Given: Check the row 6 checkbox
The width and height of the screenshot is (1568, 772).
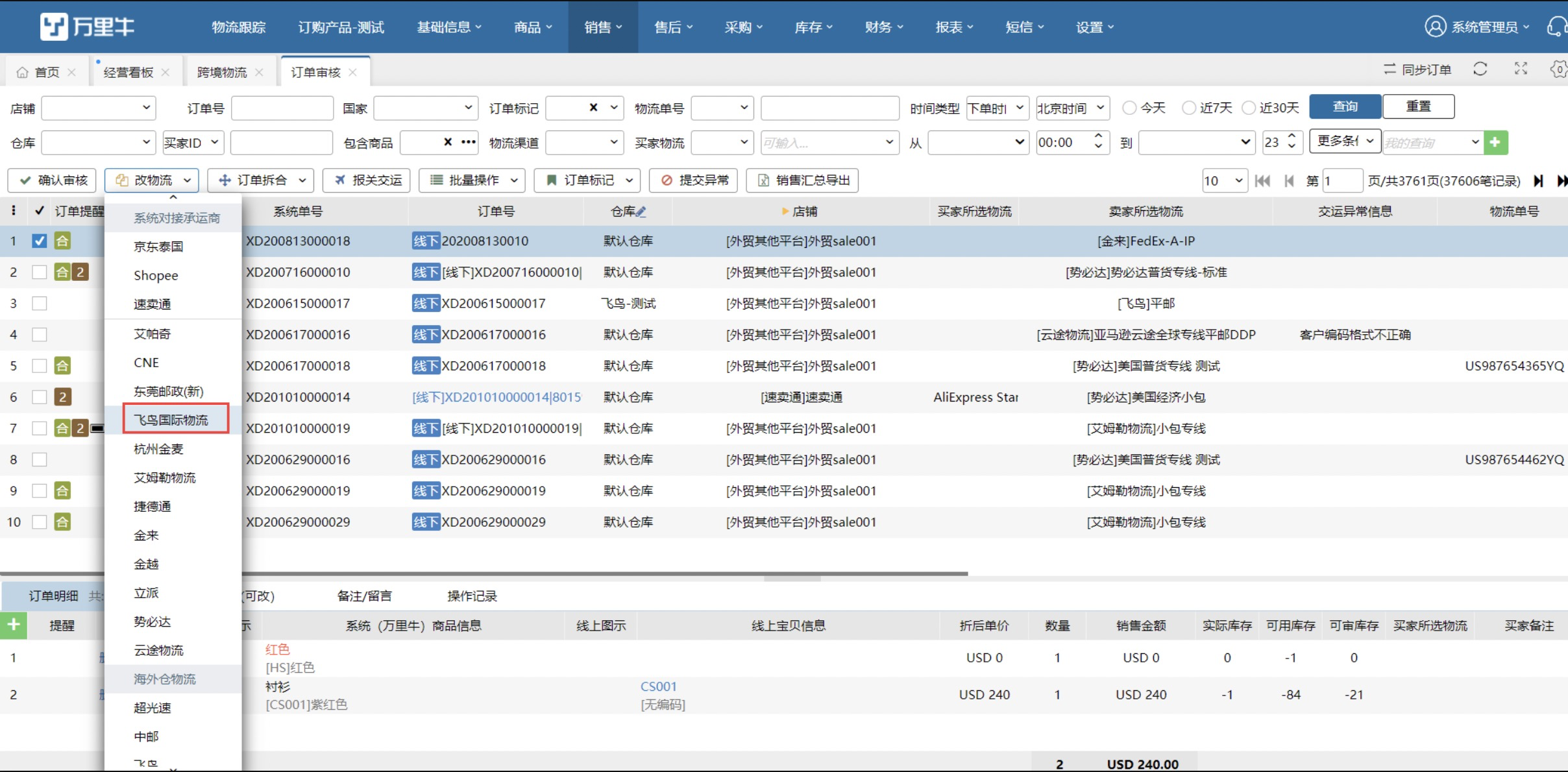Looking at the screenshot, I should [x=39, y=396].
